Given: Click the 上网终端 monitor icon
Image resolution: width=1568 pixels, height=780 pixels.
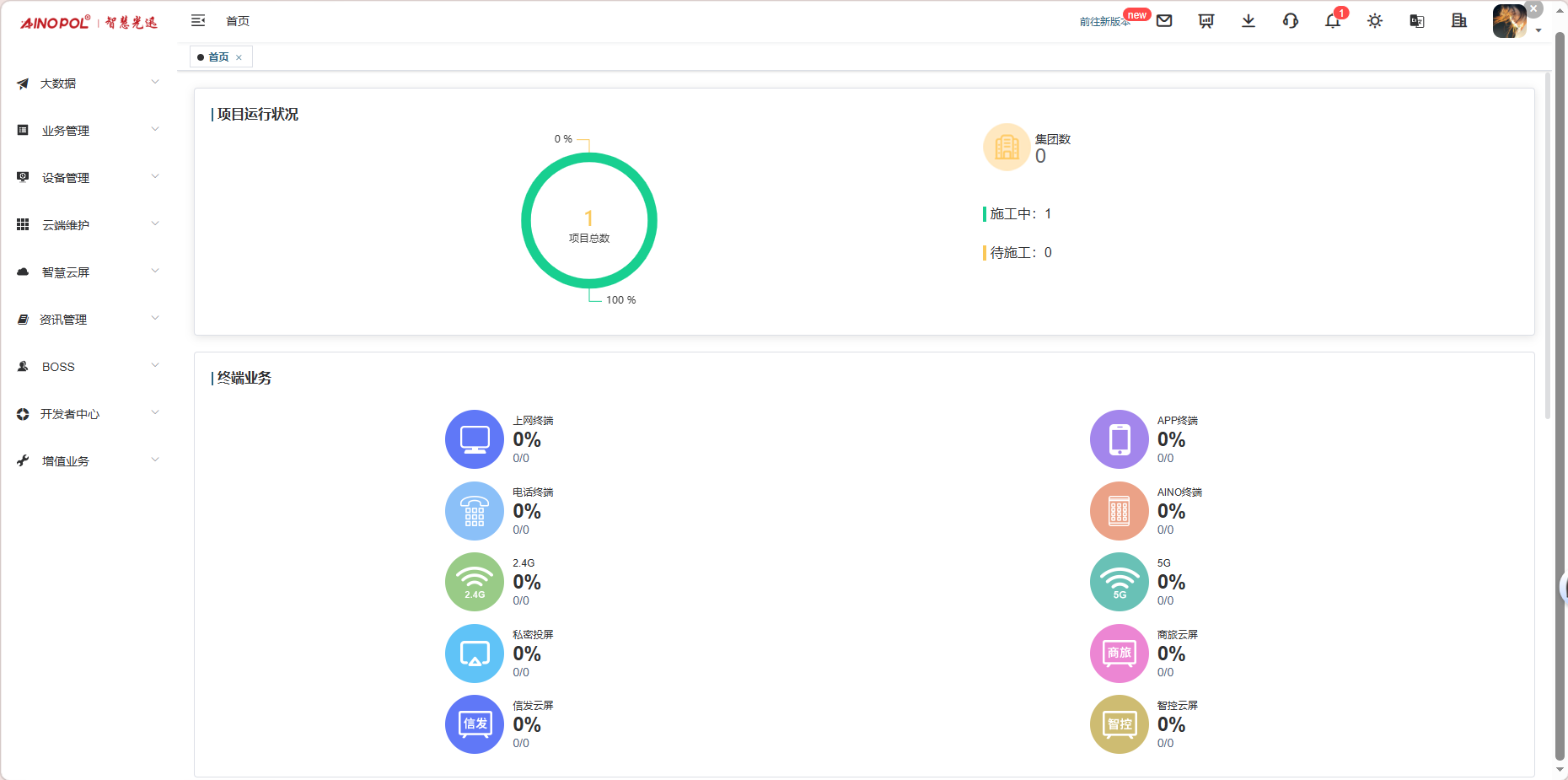Looking at the screenshot, I should (x=475, y=439).
